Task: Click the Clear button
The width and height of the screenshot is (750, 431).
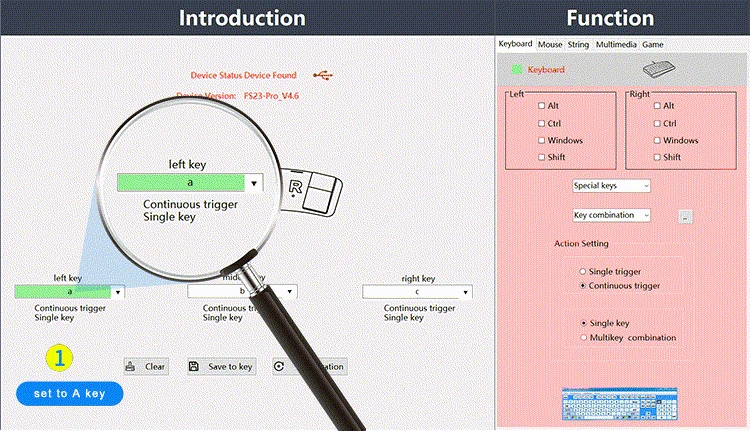Action: [x=146, y=366]
